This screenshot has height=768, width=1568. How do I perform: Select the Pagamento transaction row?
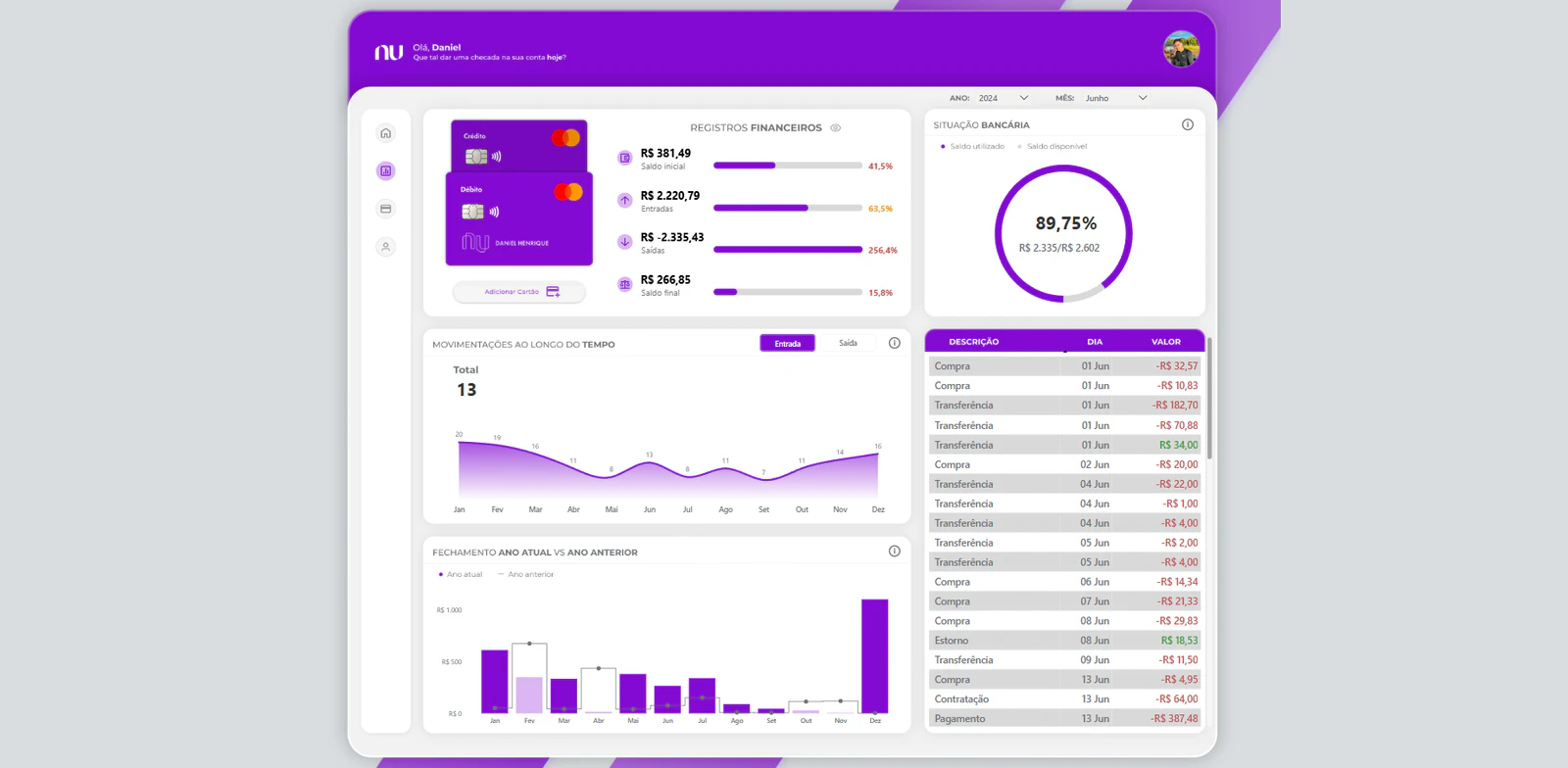tap(1064, 719)
